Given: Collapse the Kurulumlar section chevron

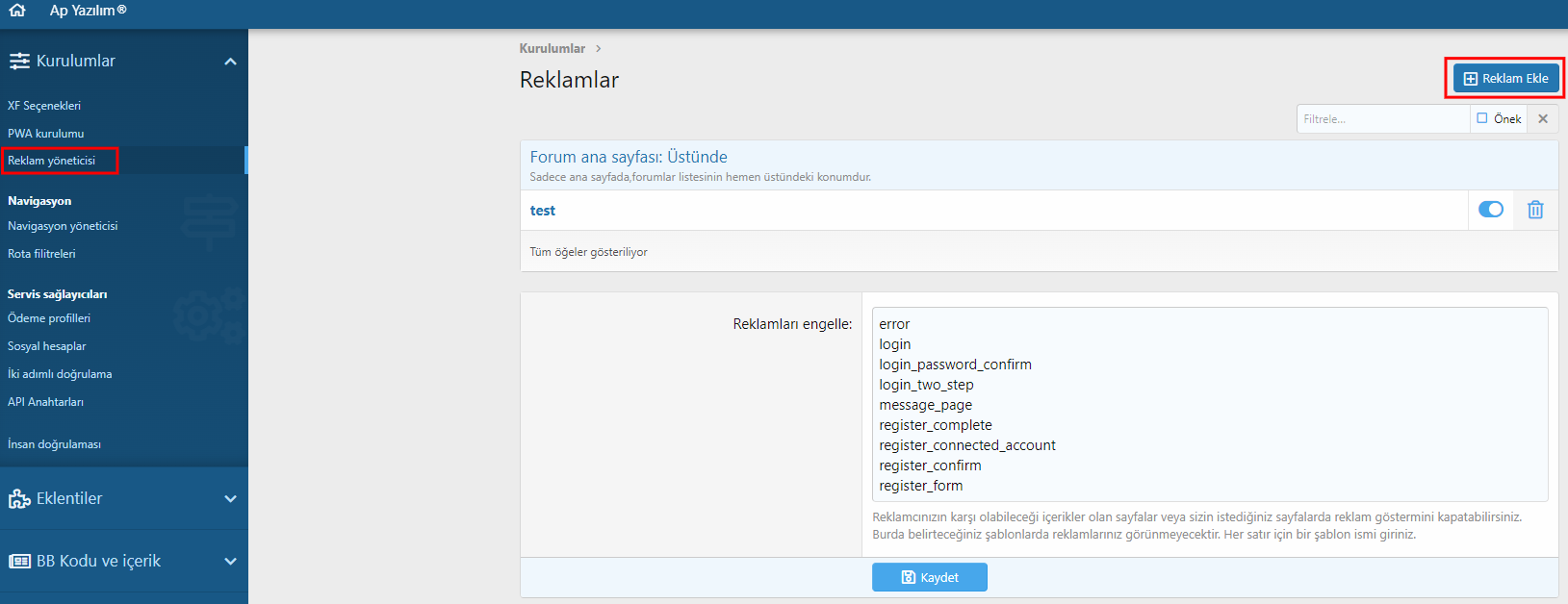Looking at the screenshot, I should (230, 62).
